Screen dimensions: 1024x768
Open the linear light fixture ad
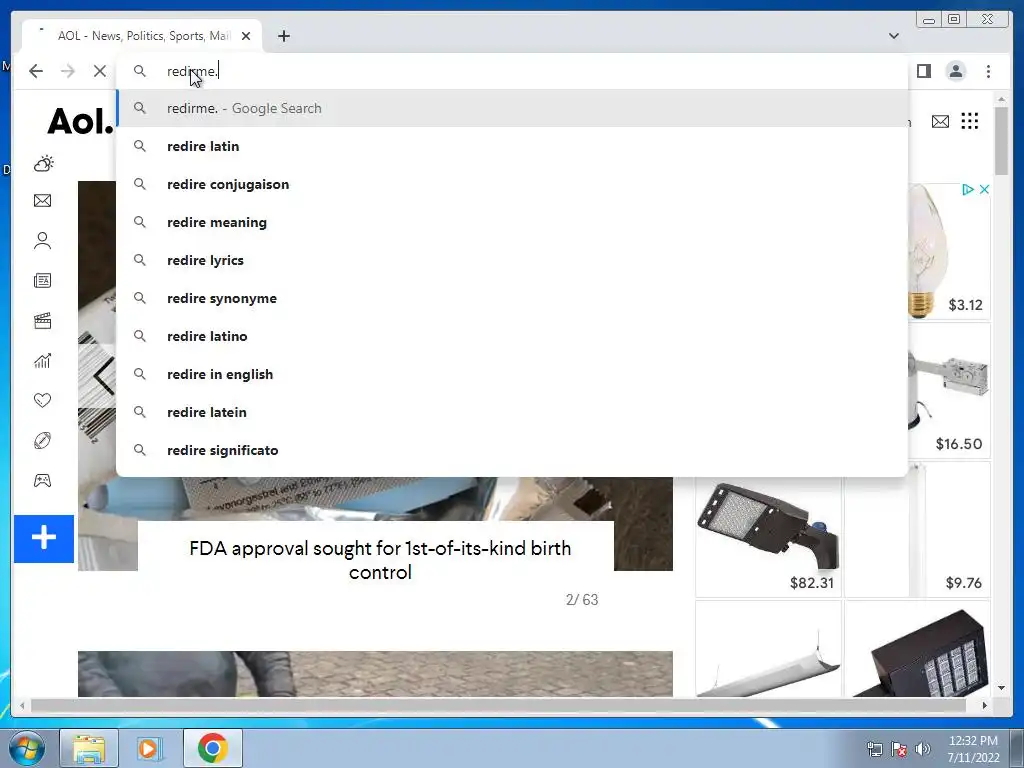coord(768,648)
